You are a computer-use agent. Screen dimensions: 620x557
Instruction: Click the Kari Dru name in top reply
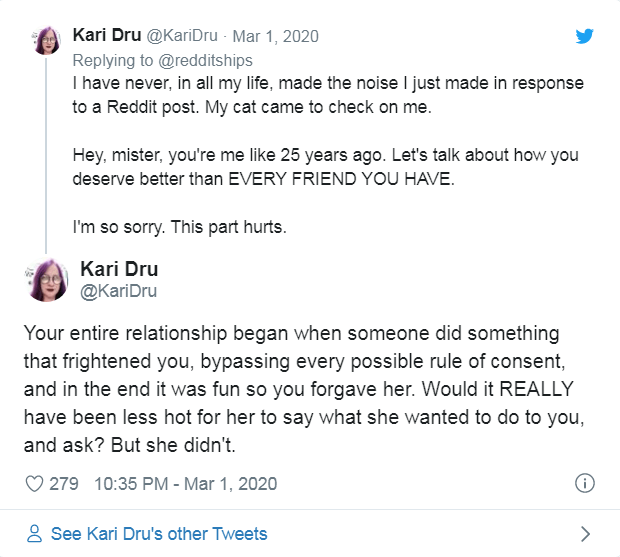107,35
